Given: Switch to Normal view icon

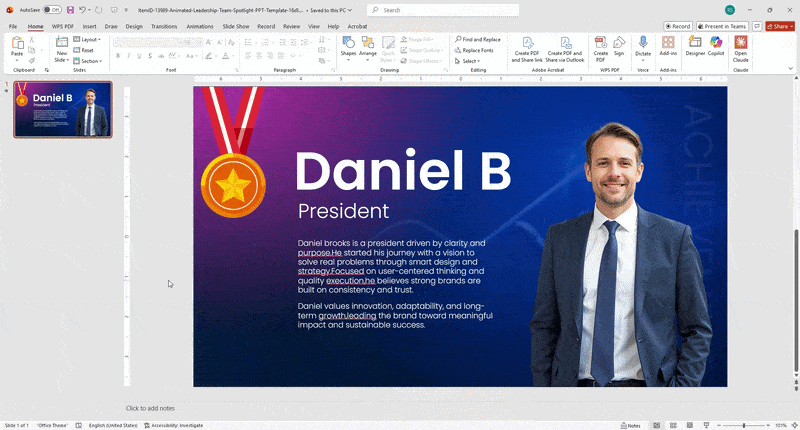Looking at the screenshot, I should click(x=657, y=425).
